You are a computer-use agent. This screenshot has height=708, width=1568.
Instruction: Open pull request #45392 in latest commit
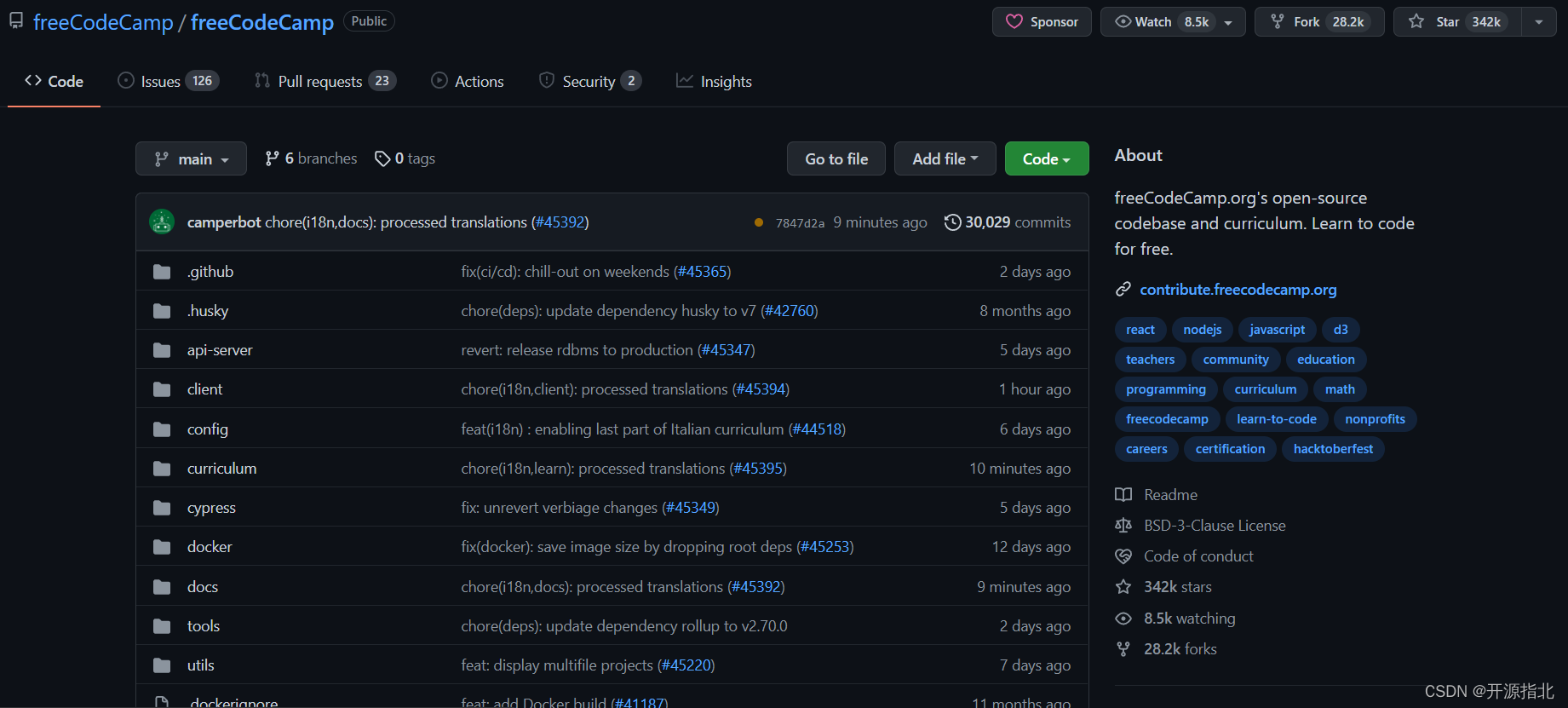[x=560, y=222]
